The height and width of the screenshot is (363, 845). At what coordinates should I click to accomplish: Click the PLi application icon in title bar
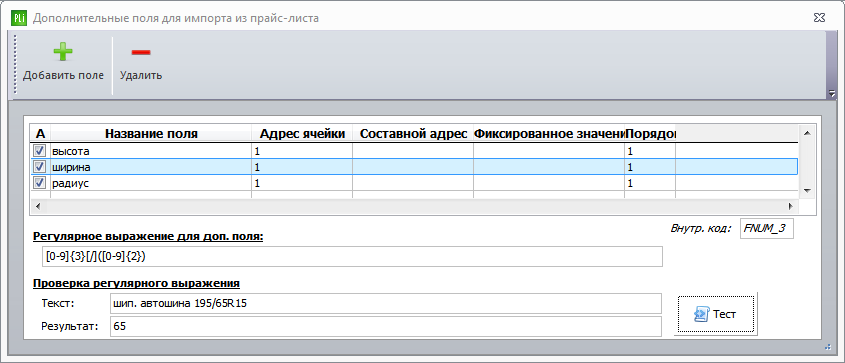[19, 18]
